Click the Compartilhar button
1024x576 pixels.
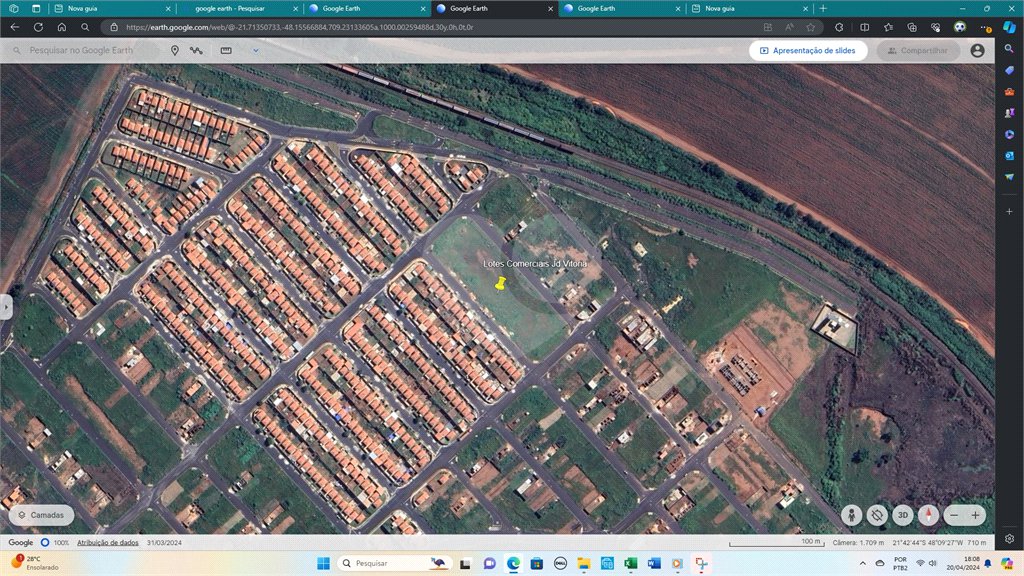[918, 50]
